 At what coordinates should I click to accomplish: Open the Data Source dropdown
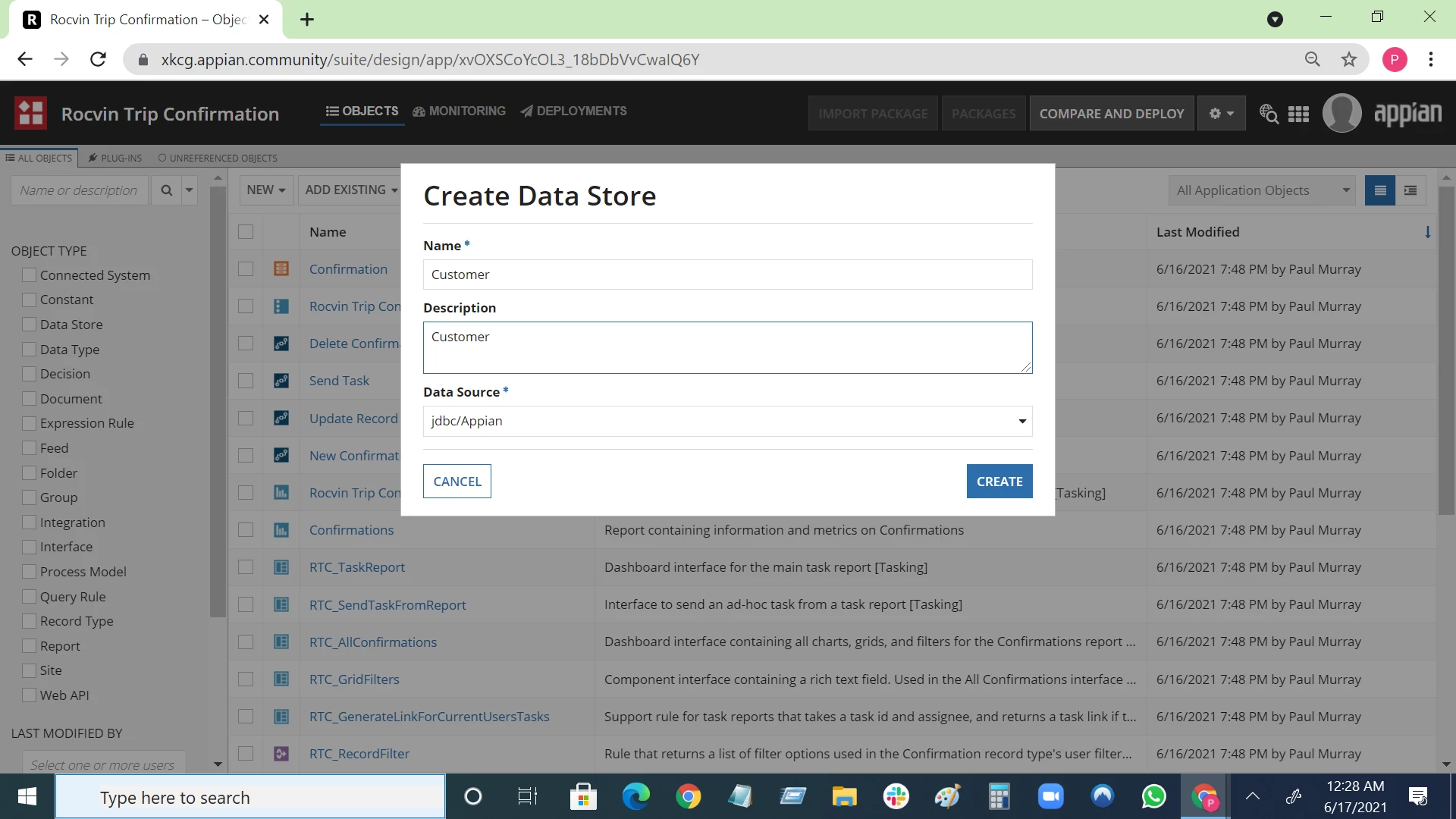tap(727, 421)
